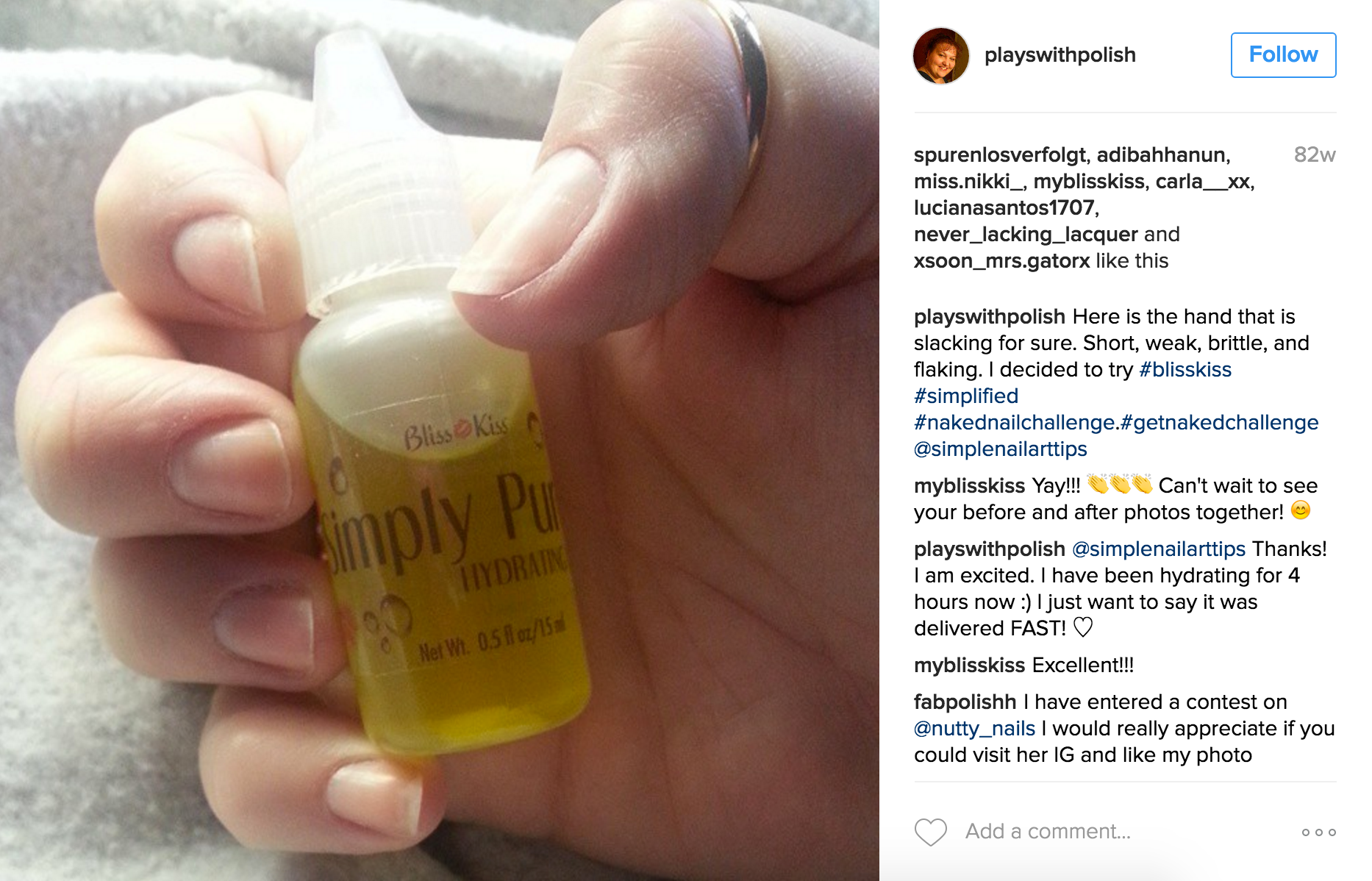View the never_lacking_lacquer liker profile
Screen dimensions: 1372x881
(1026, 234)
